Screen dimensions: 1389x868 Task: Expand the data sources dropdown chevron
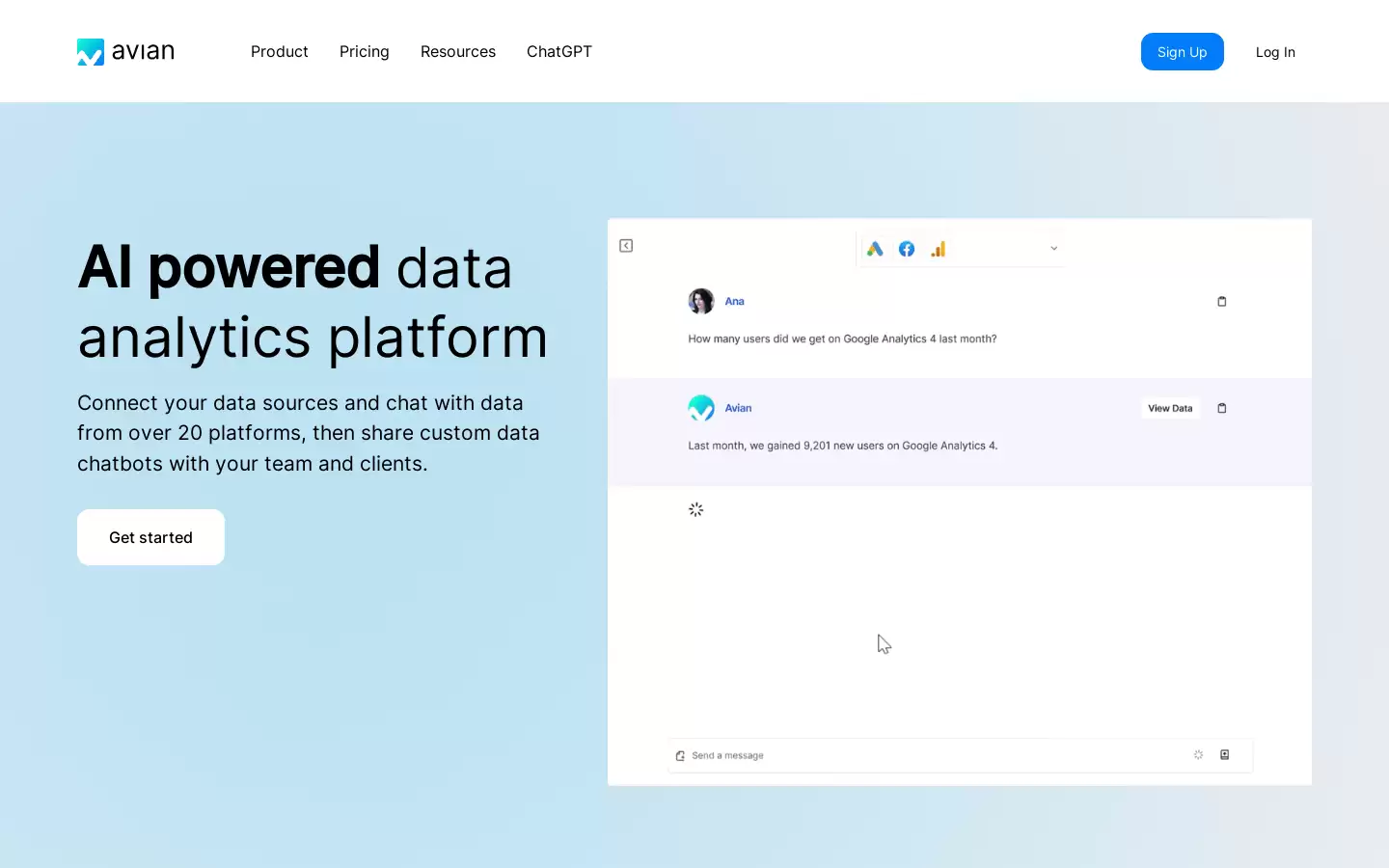point(1054,249)
